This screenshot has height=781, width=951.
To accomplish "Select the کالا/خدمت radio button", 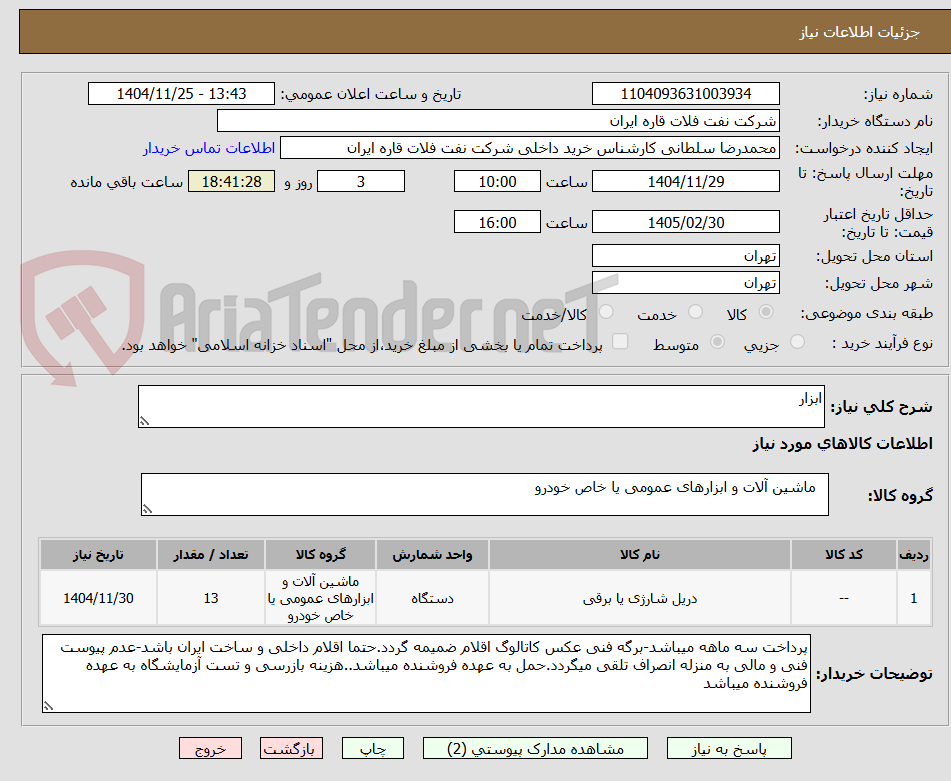I will click(606, 312).
